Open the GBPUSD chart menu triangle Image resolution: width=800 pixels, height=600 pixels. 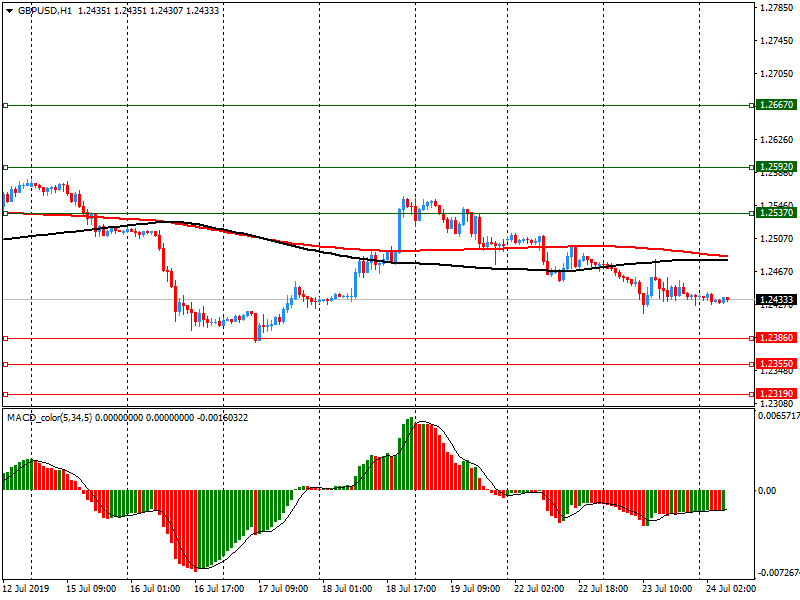click(9, 11)
